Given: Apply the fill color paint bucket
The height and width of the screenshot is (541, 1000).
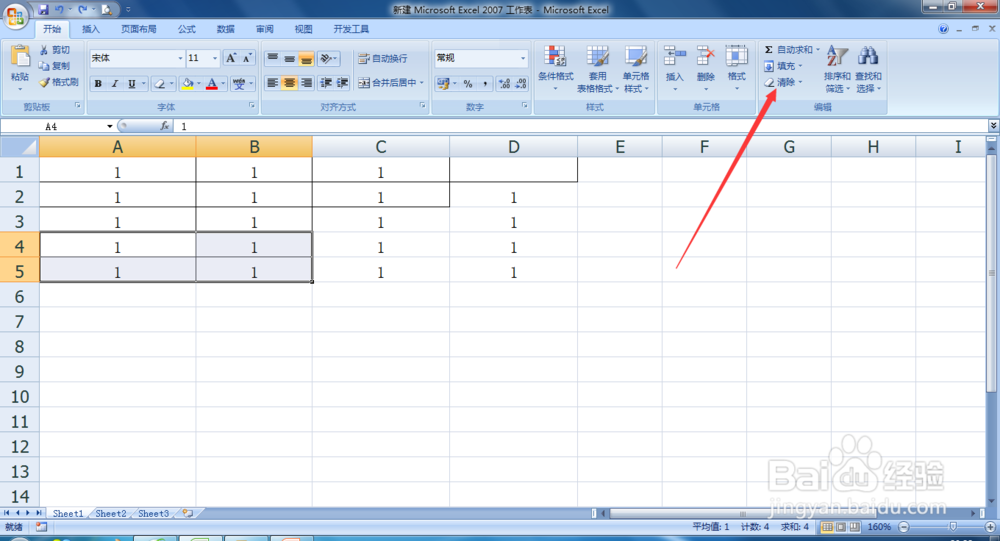Looking at the screenshot, I should [188, 84].
